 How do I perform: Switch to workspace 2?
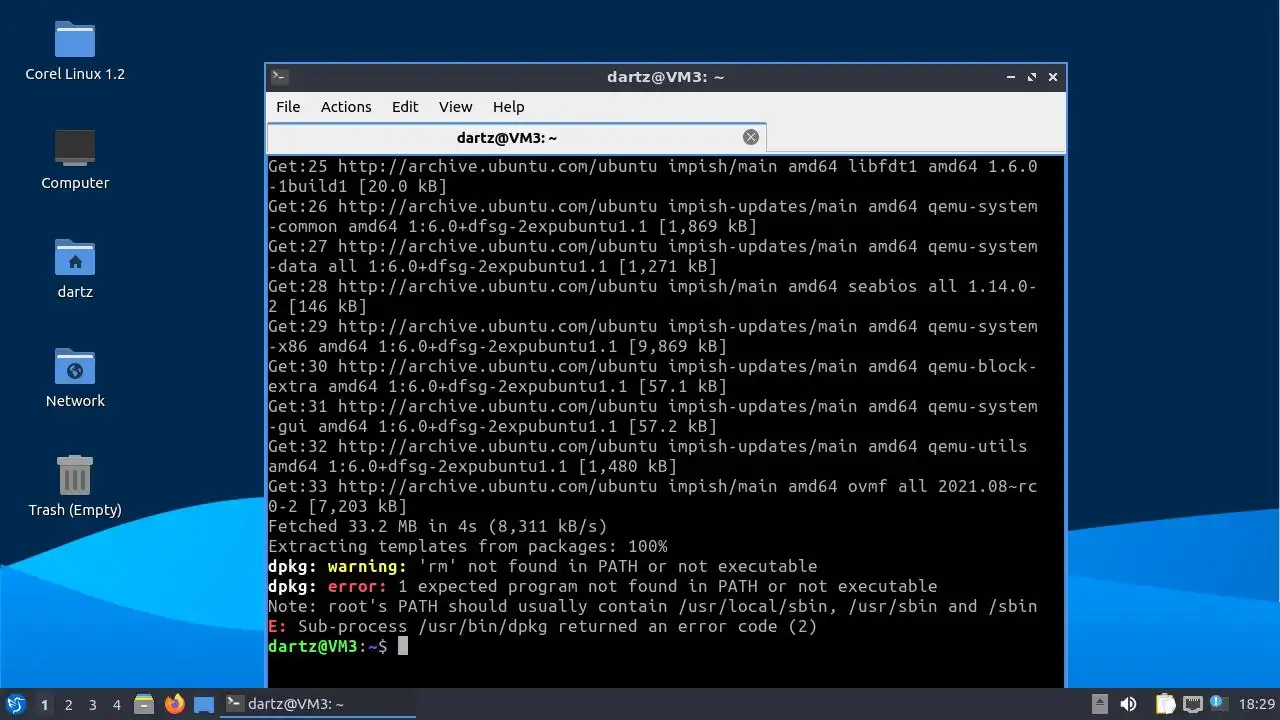click(68, 704)
